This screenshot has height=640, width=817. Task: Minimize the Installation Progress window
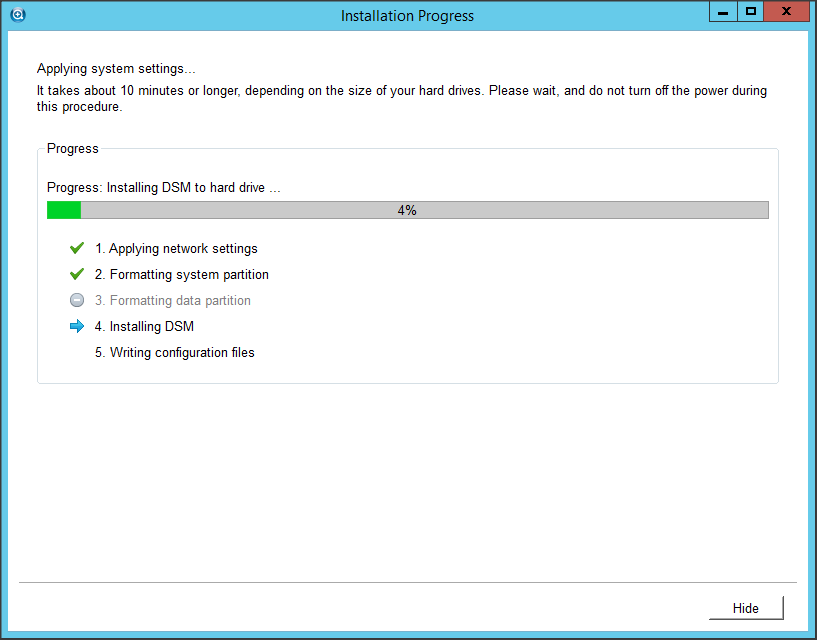[723, 12]
